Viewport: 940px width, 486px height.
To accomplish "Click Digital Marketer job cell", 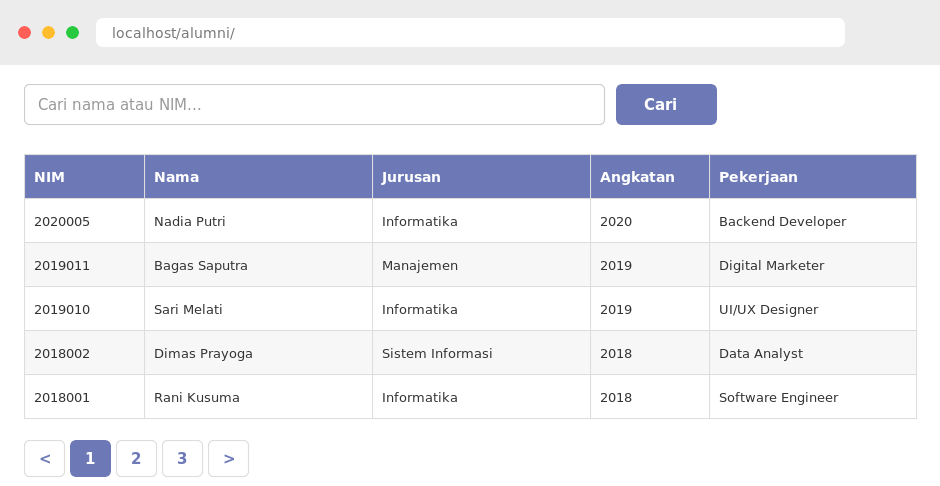I will click(813, 265).
